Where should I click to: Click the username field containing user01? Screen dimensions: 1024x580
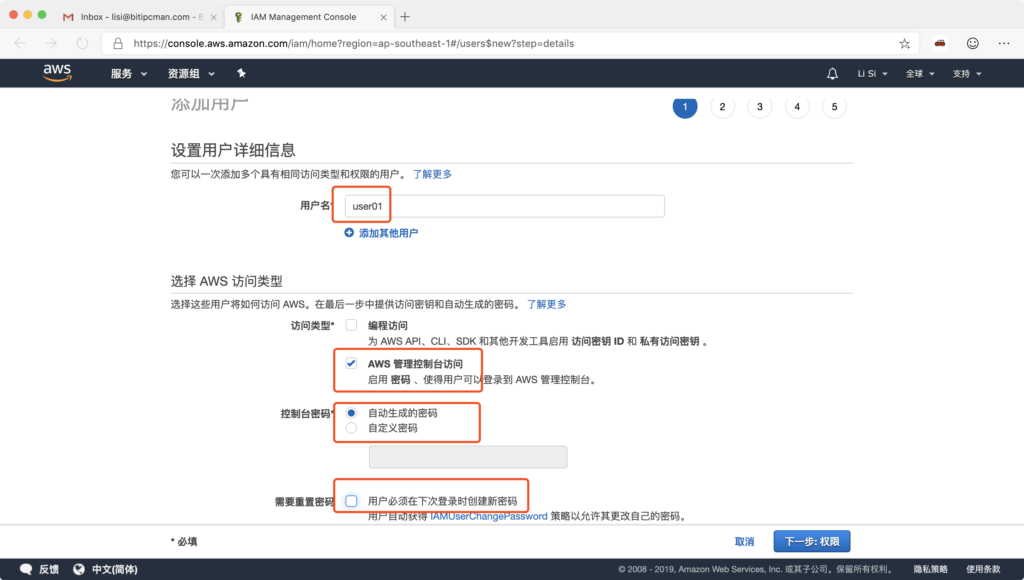[x=504, y=206]
